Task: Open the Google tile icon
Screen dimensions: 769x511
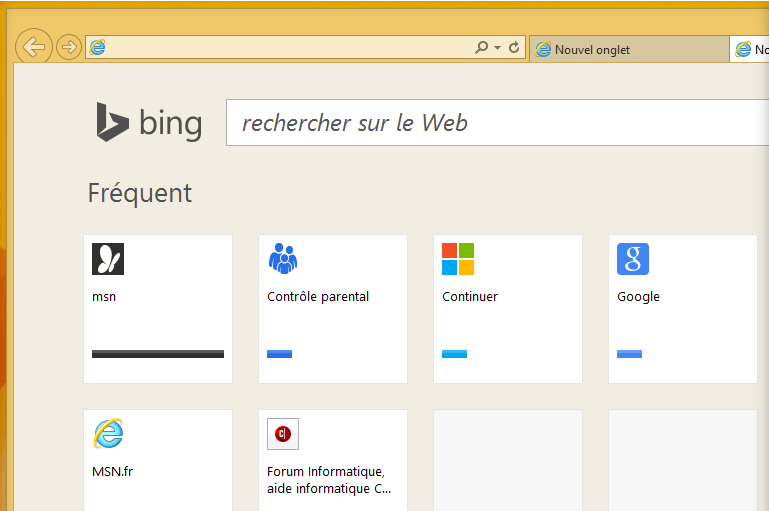Action: click(633, 259)
